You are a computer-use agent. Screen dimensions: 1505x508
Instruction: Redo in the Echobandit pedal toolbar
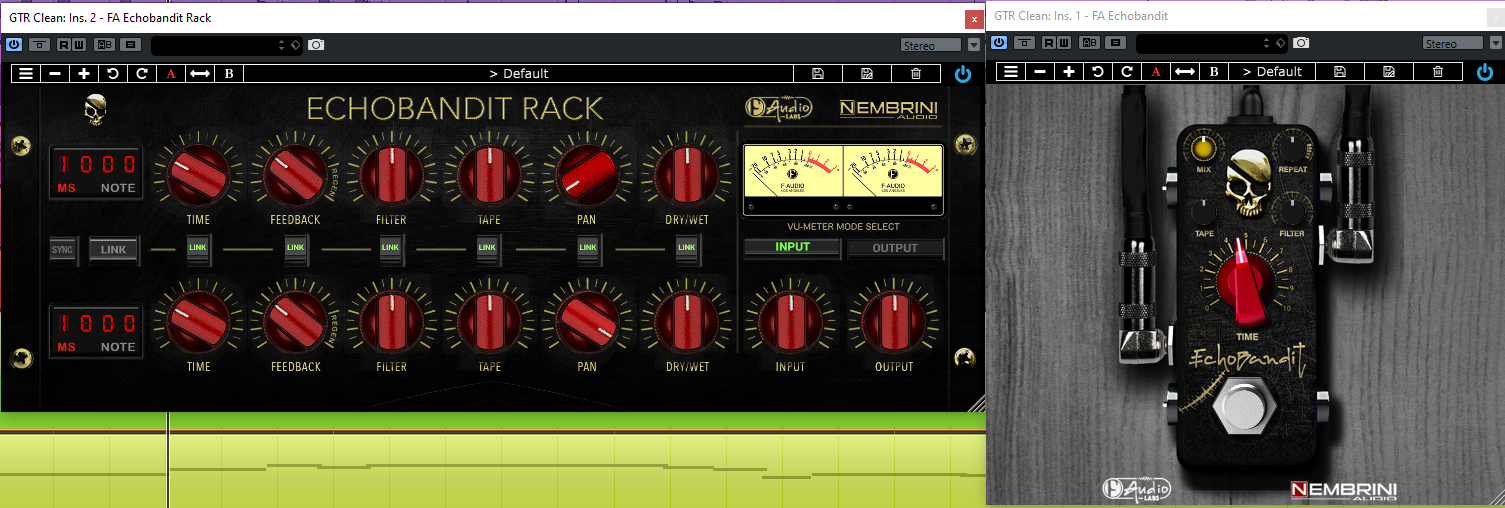[x=1127, y=71]
